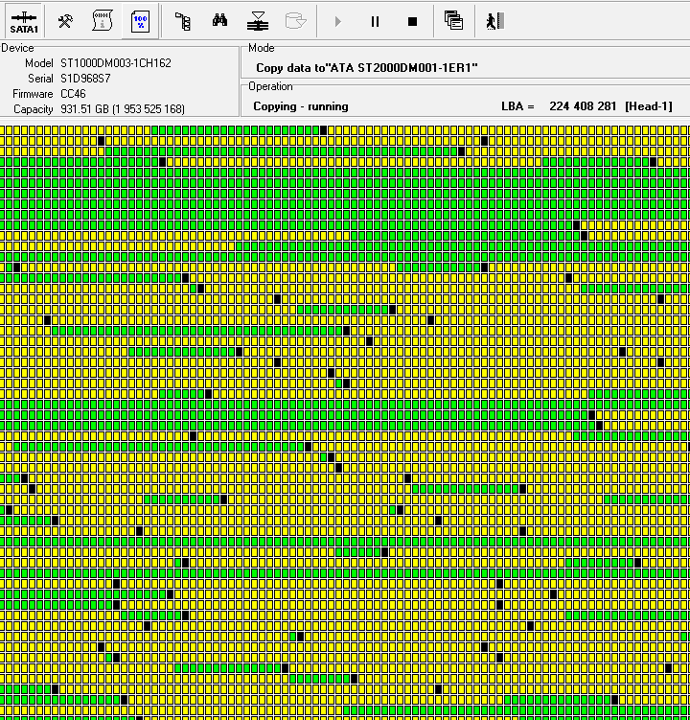Screen dimensions: 690x720
Task: Click the firmware version CC46
Action: pyautogui.click(x=74, y=93)
